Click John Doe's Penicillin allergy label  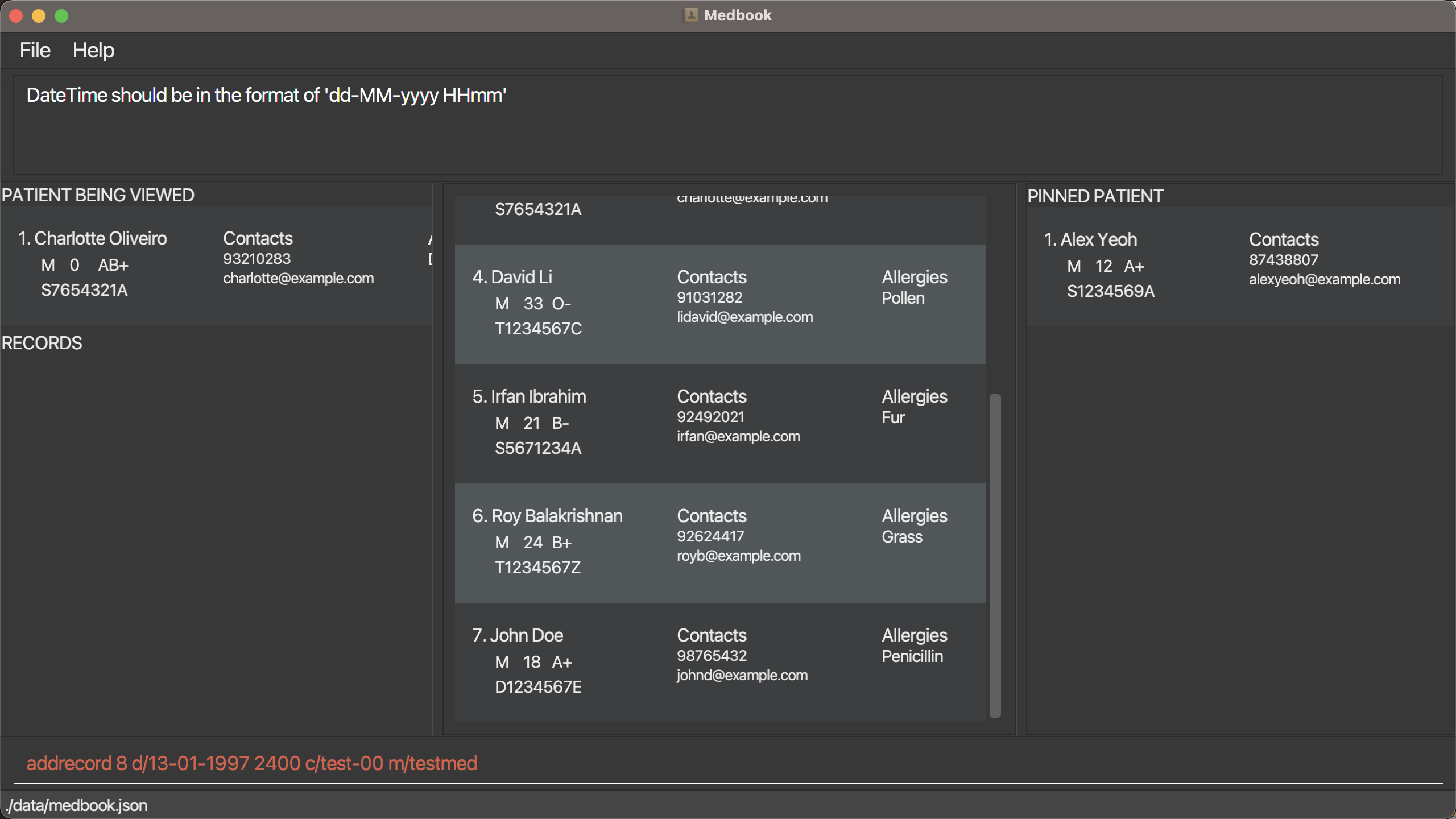tap(912, 656)
